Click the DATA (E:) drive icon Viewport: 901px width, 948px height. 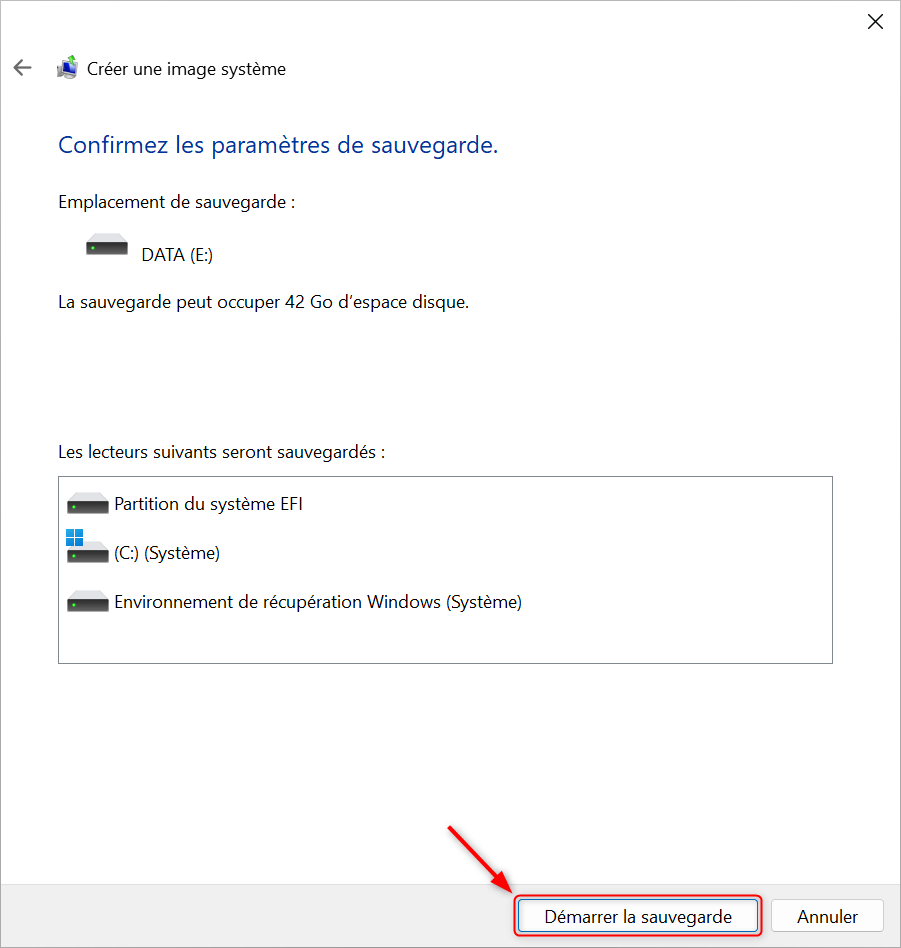coord(107,245)
